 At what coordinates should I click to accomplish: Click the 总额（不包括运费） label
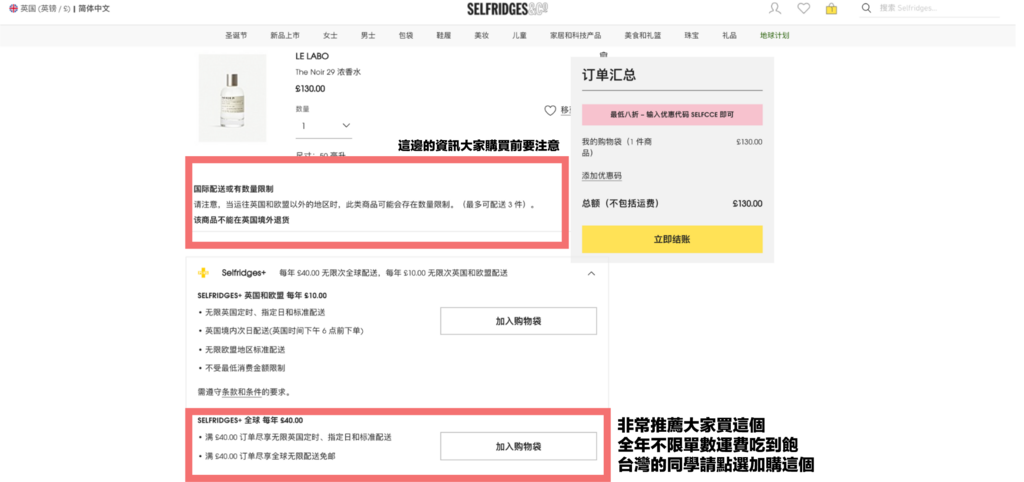click(x=620, y=204)
